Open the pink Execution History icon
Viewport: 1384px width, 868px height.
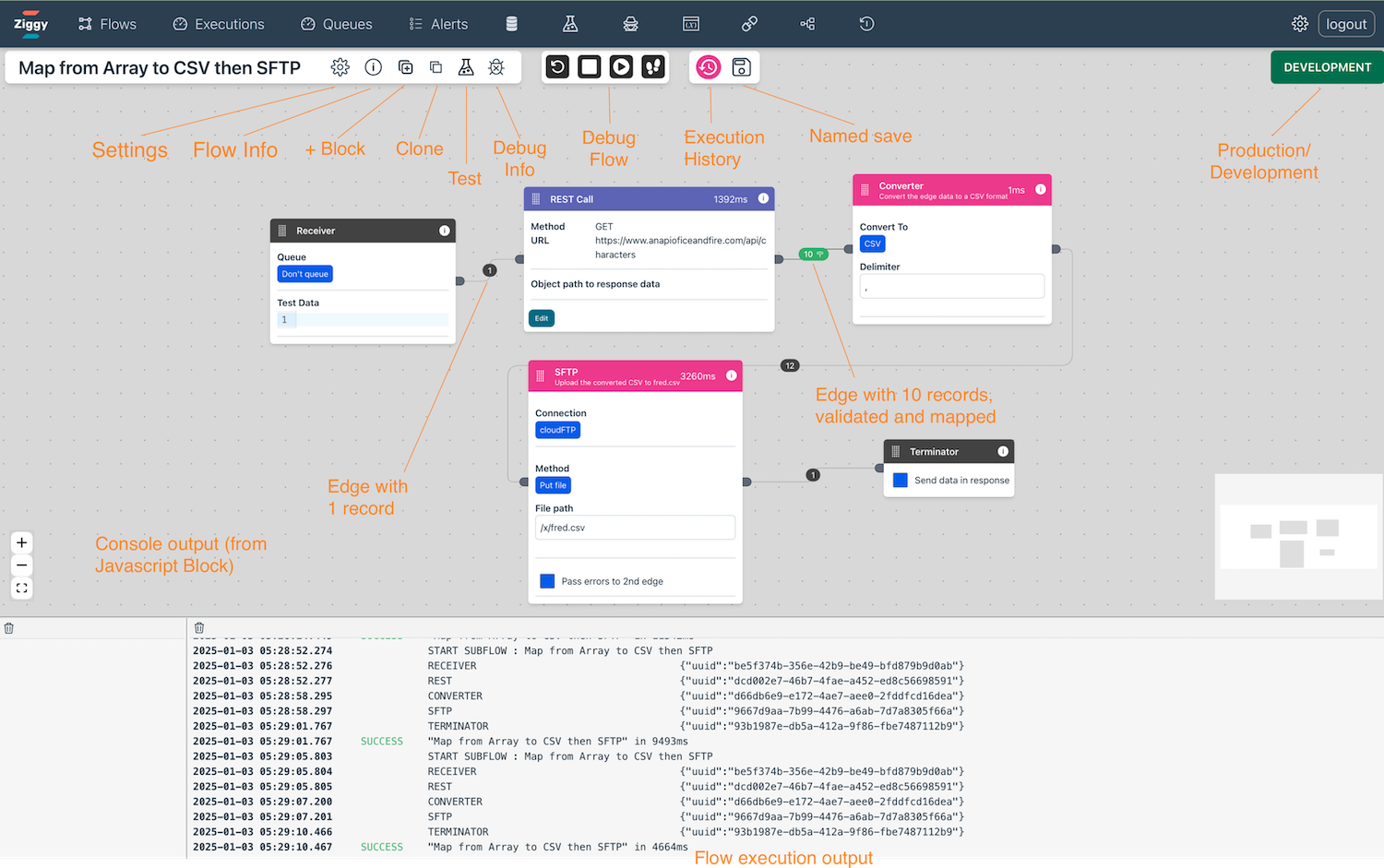click(x=708, y=66)
